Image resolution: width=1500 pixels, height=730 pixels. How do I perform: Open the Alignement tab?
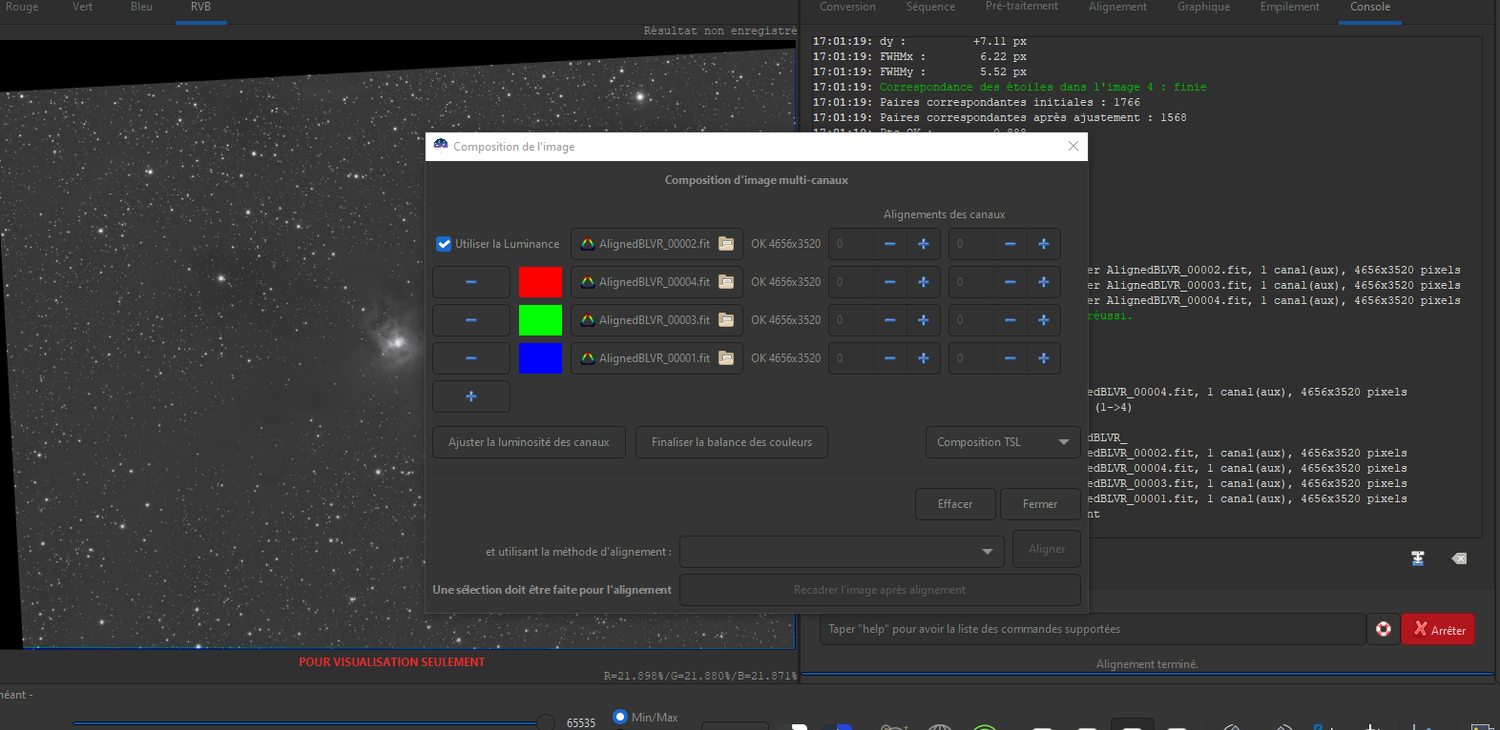[x=1118, y=8]
